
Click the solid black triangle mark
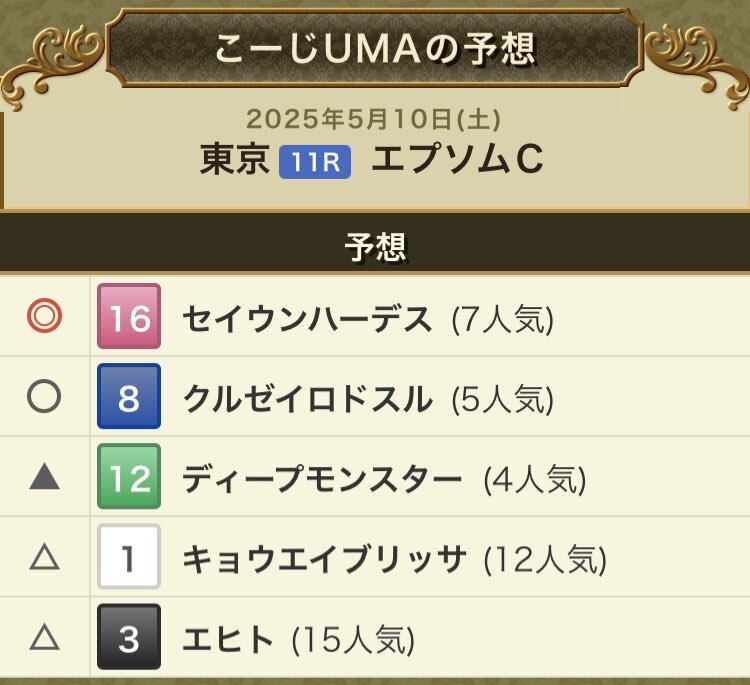pos(44,477)
